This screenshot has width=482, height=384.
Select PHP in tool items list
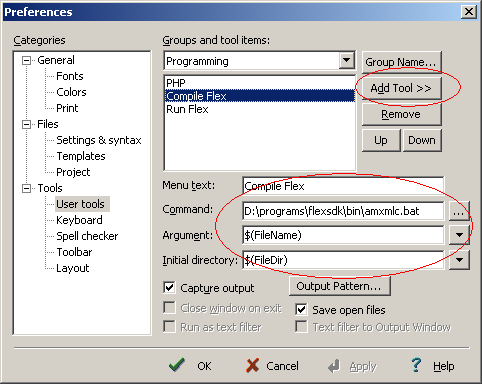click(x=260, y=83)
